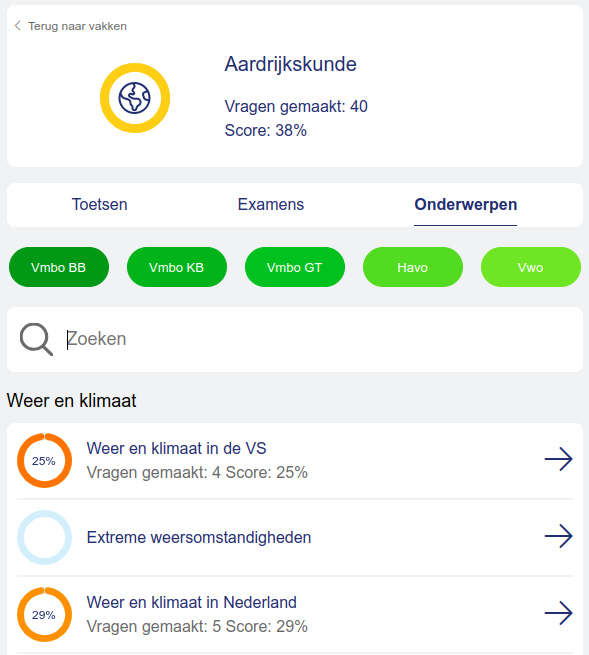This screenshot has width=589, height=655.
Task: Toggle the Vmbo BB level filter
Action: (x=59, y=267)
